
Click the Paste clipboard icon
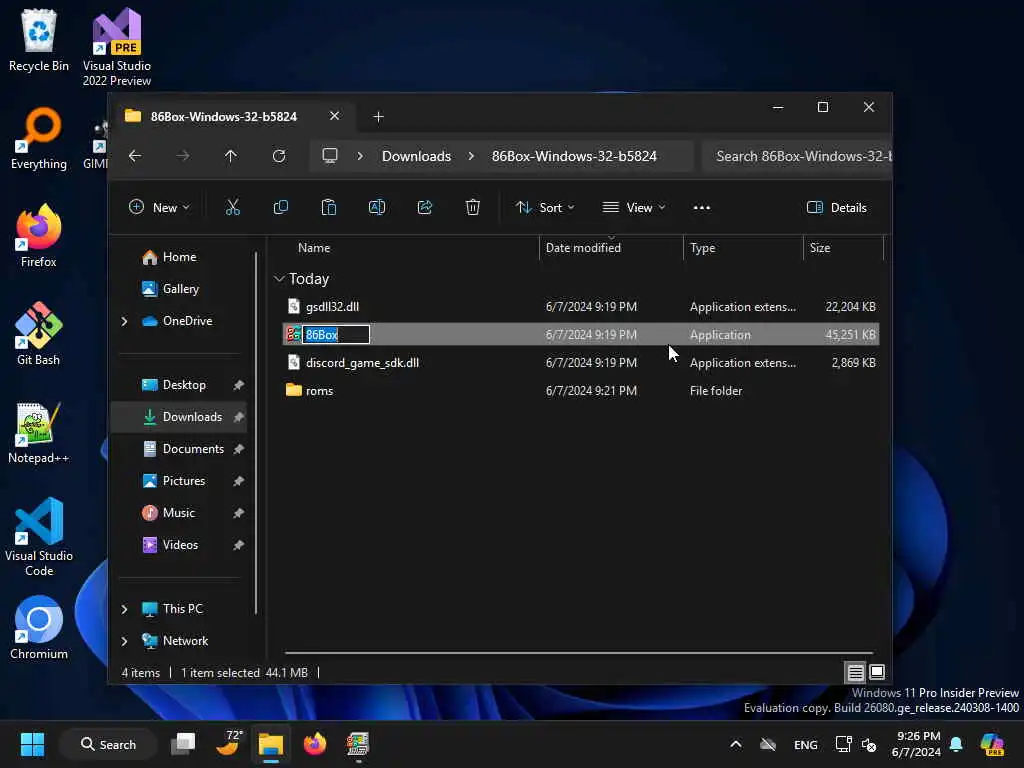pyautogui.click(x=328, y=208)
